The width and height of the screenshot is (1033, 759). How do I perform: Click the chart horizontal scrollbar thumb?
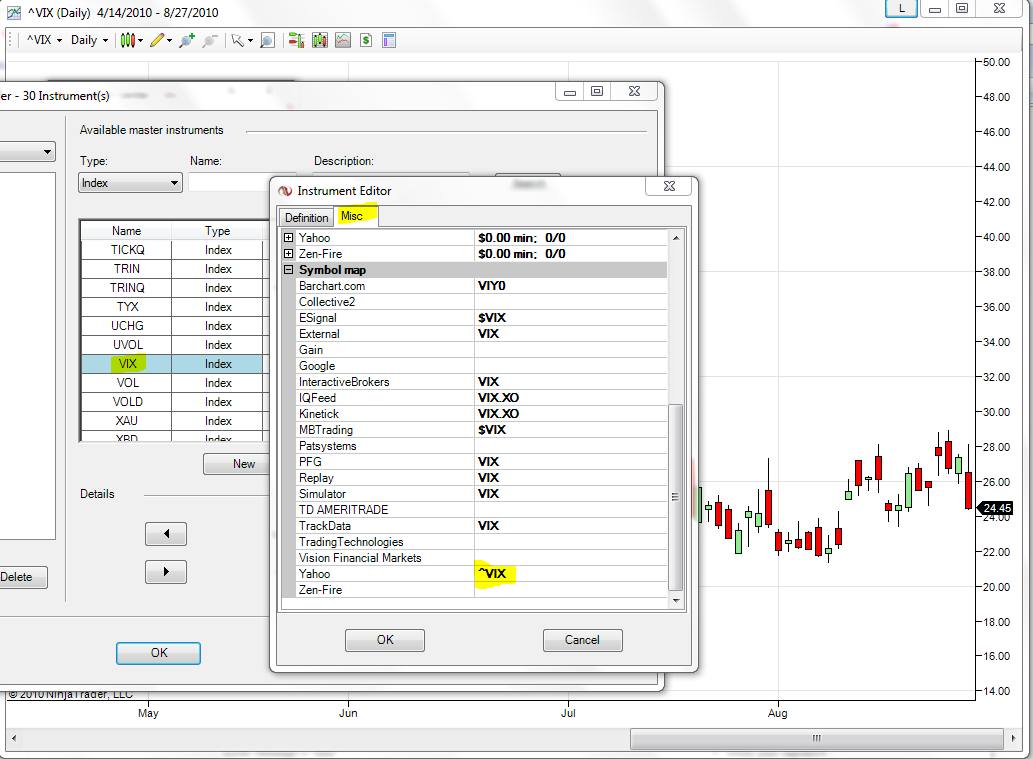point(817,738)
